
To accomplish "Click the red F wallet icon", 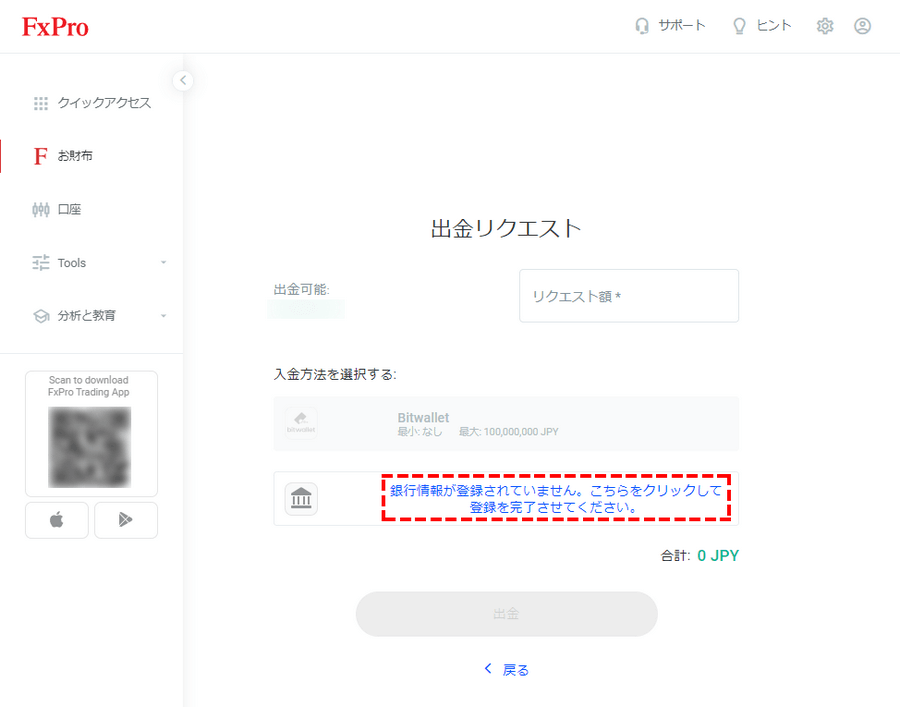I will tap(40, 156).
